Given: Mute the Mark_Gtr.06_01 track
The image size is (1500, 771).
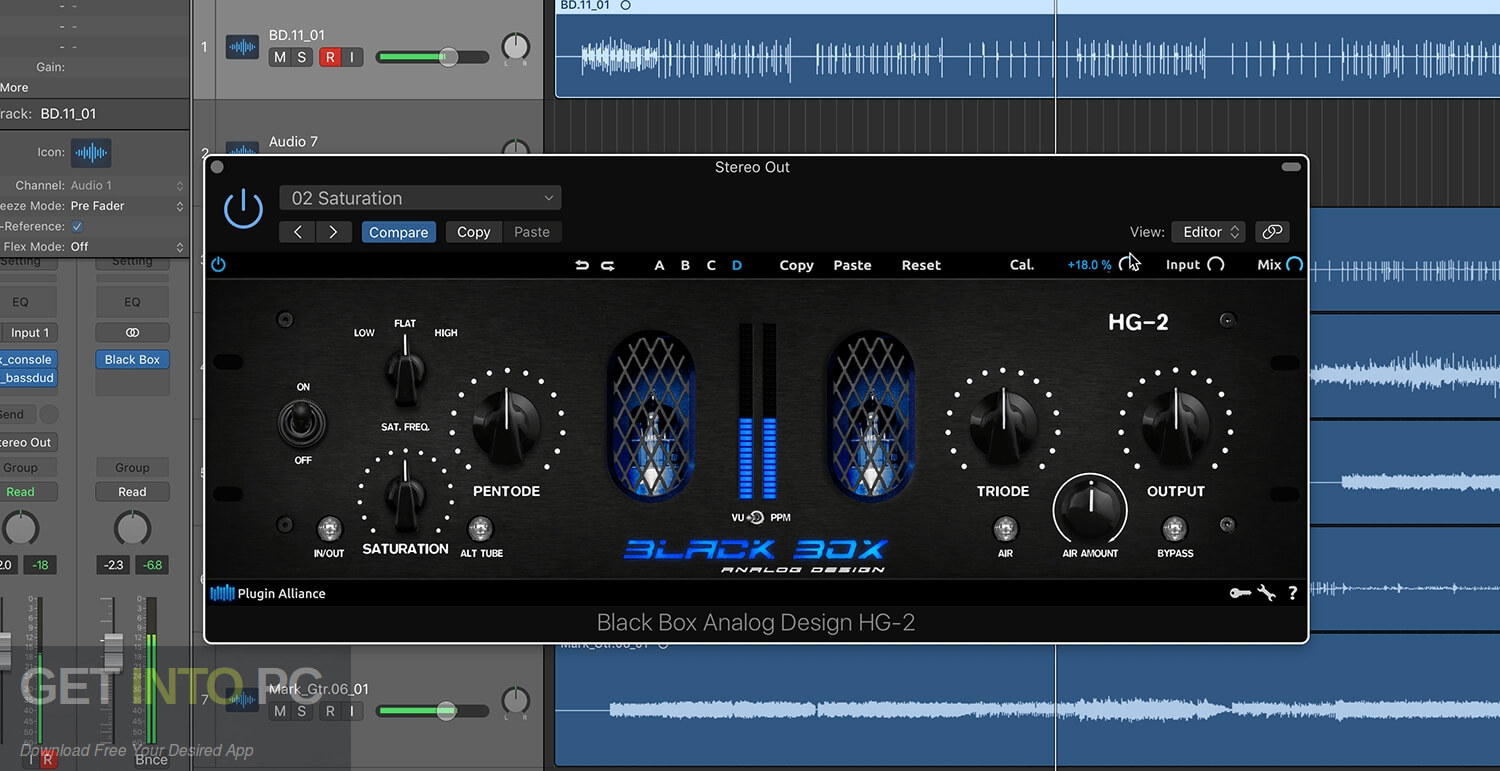Looking at the screenshot, I should click(x=279, y=711).
